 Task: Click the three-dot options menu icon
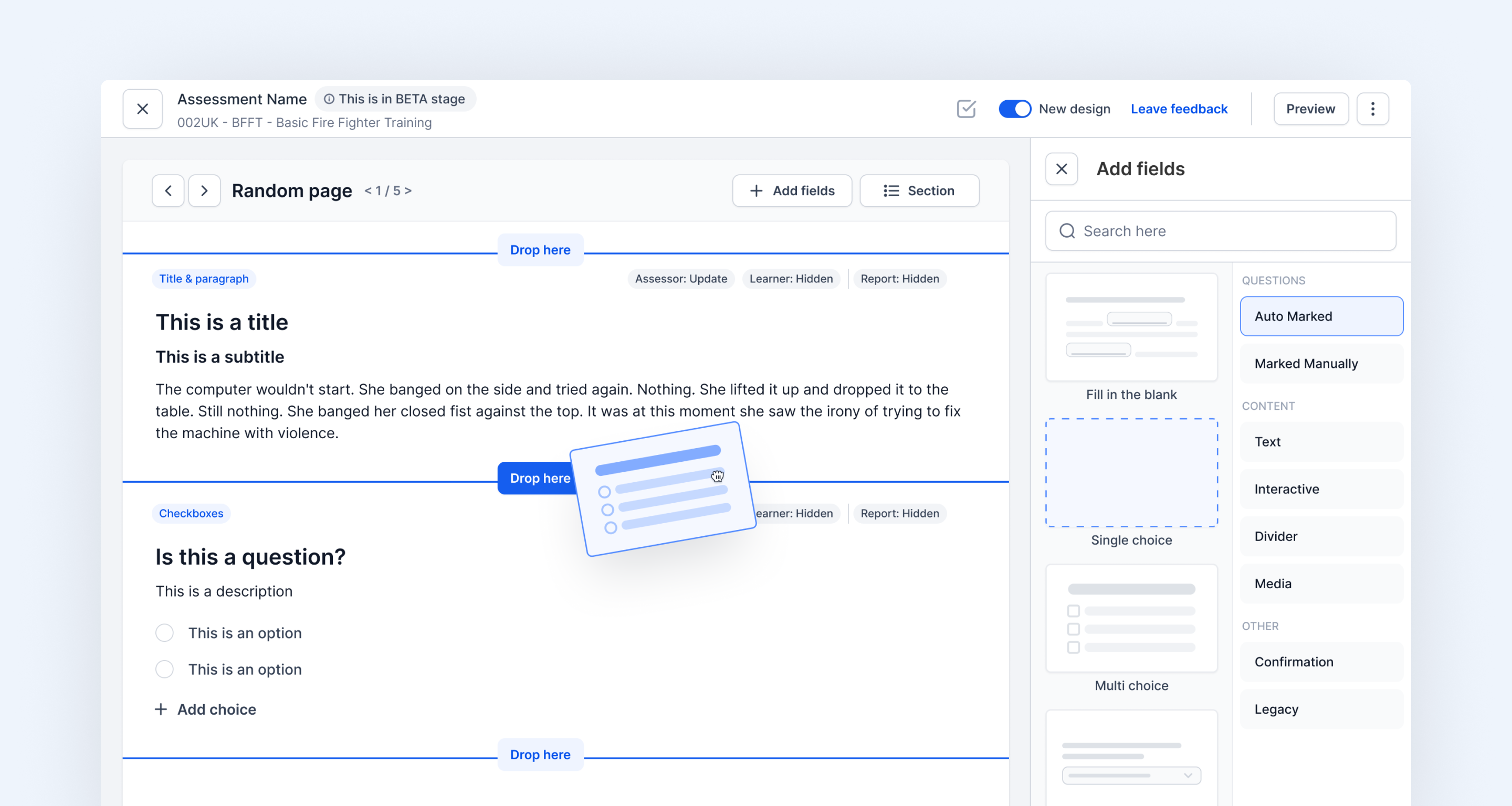pos(1373,109)
